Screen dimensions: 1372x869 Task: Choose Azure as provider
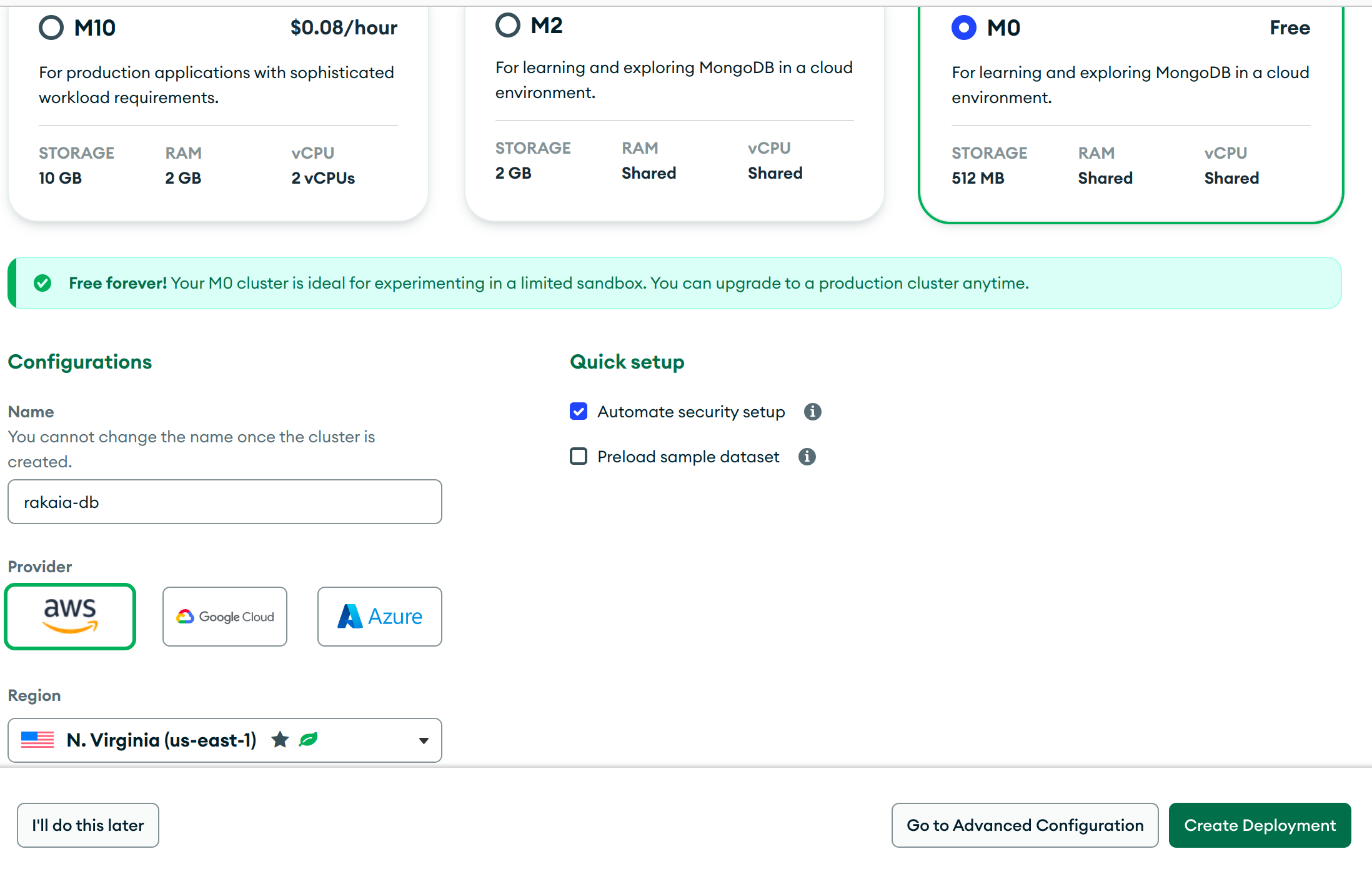380,616
